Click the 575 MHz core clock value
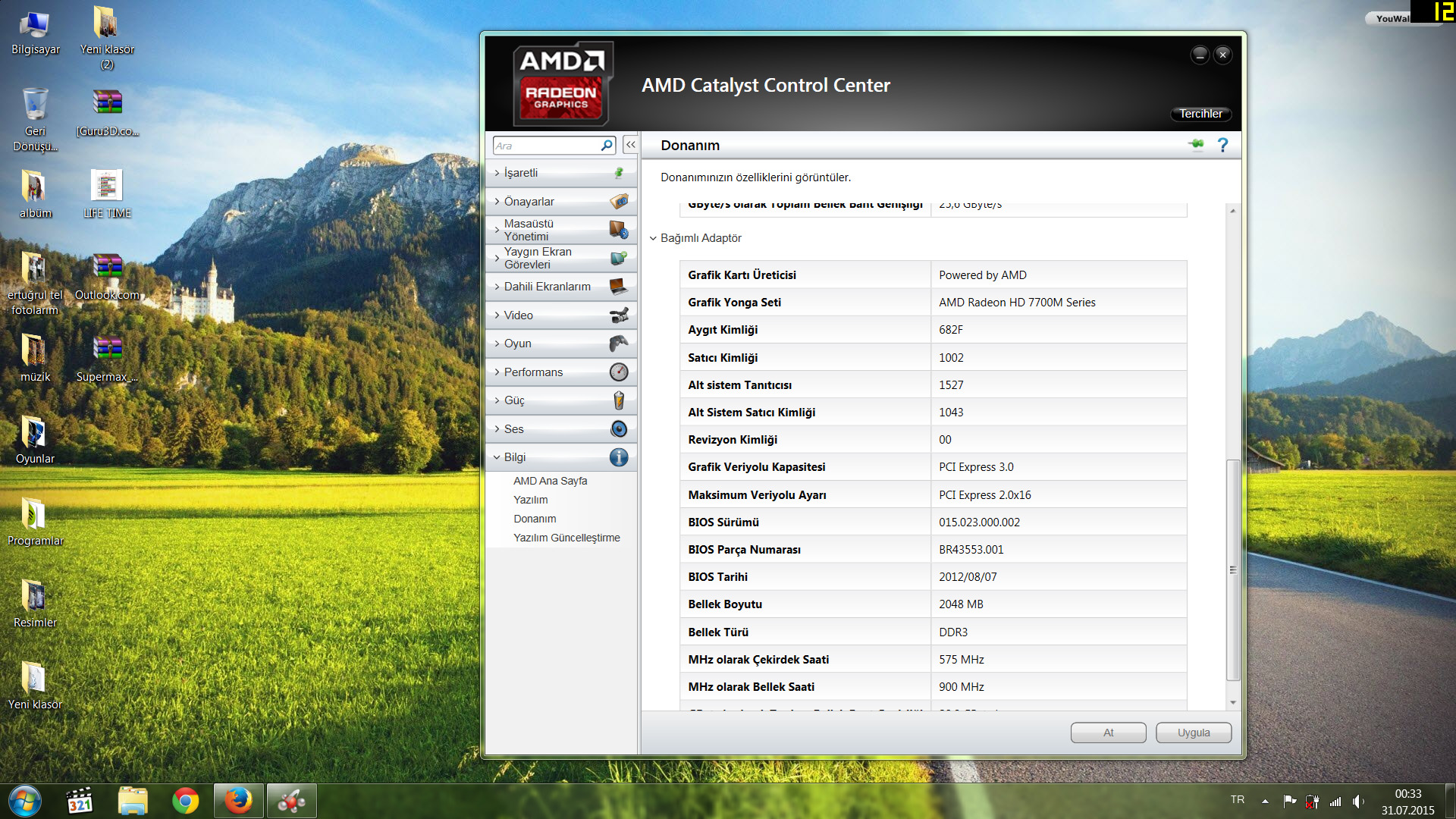The image size is (1456, 819). 961,660
